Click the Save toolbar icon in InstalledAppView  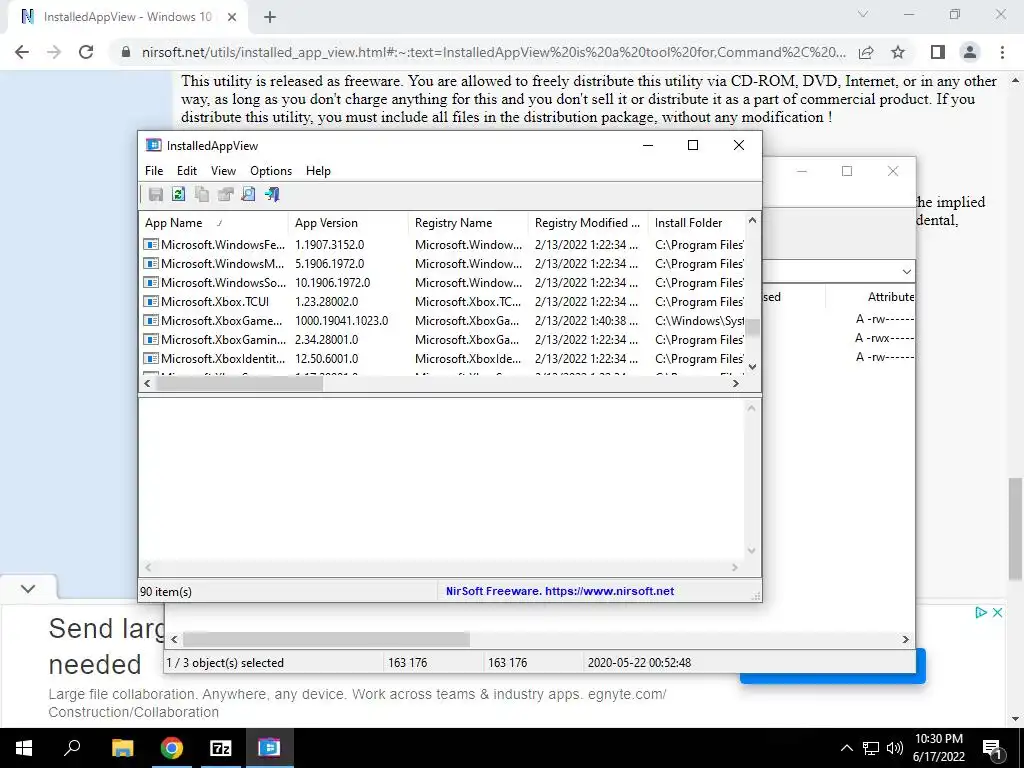click(155, 194)
